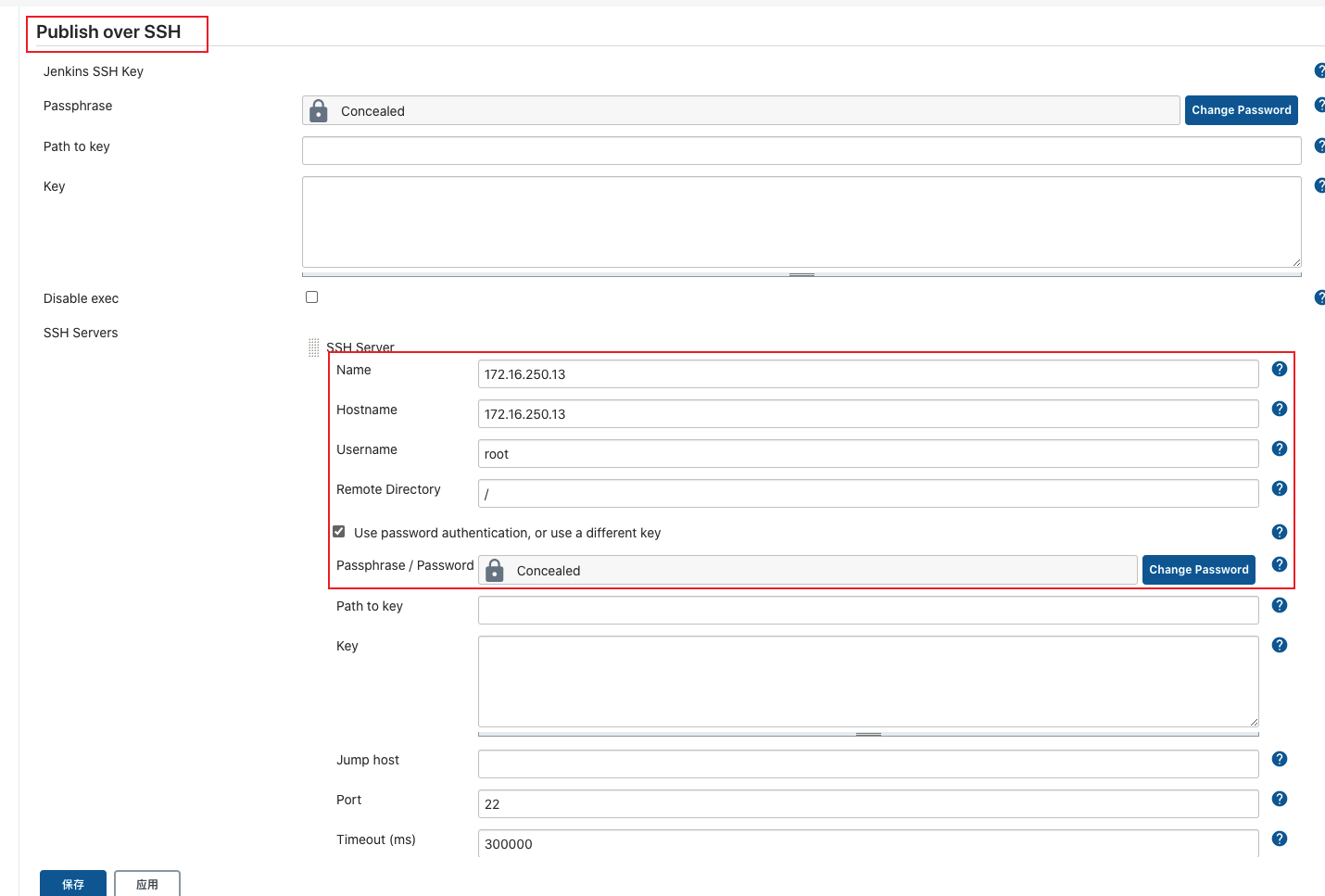Click the Name field containing 172.16.250.13
1325x896 pixels.
[x=868, y=374]
